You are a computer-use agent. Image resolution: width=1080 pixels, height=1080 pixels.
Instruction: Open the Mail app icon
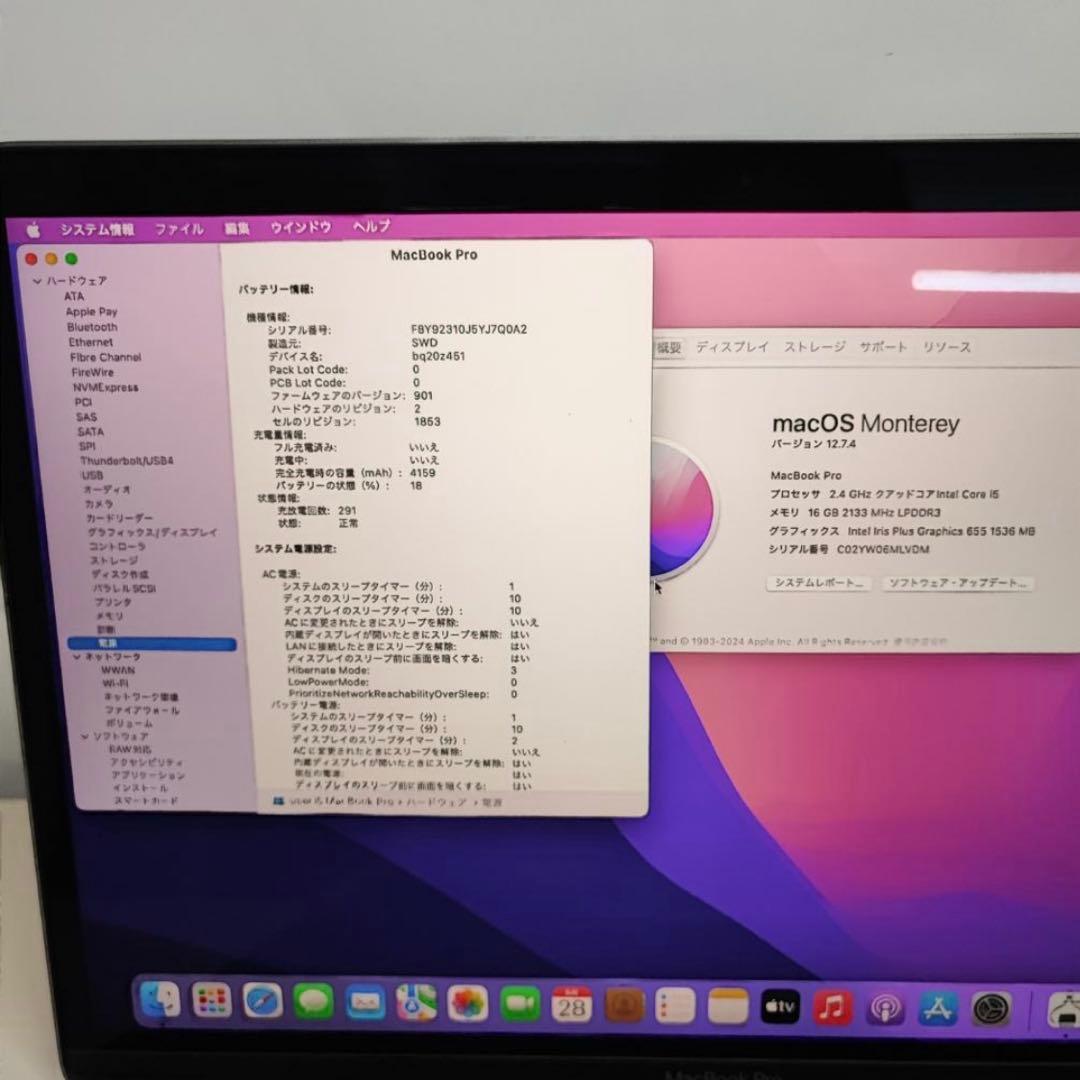coord(365,1002)
